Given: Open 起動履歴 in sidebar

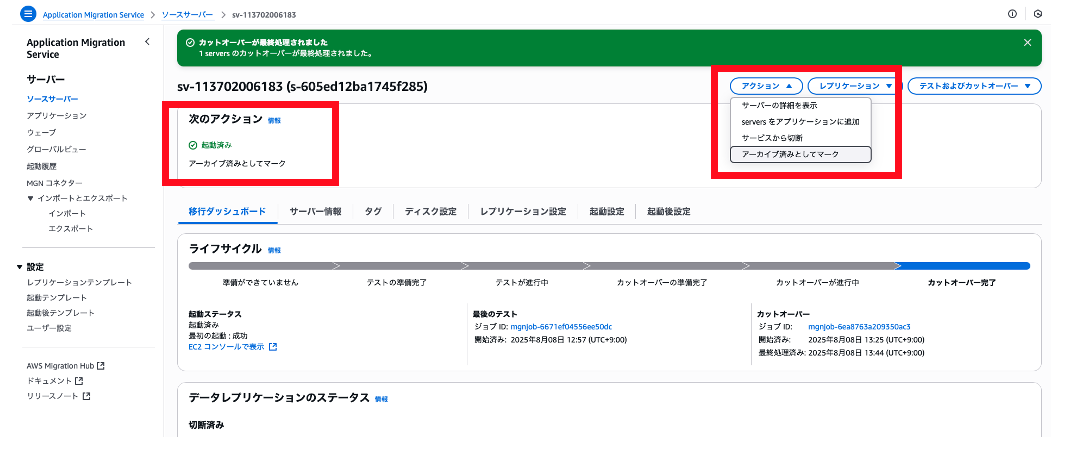Looking at the screenshot, I should [x=41, y=166].
